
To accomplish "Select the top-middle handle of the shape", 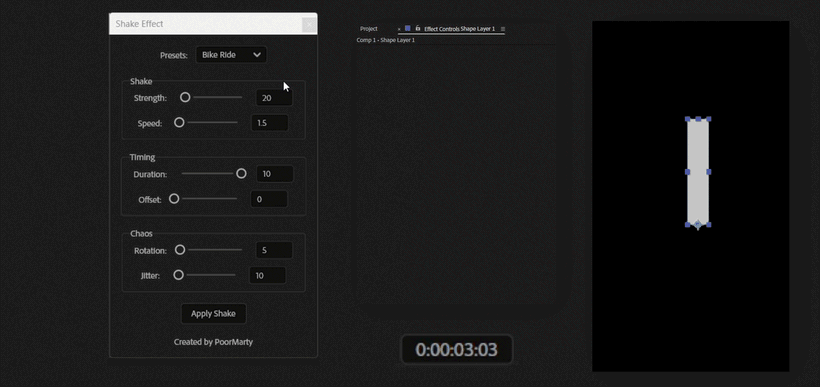I will pyautogui.click(x=698, y=119).
